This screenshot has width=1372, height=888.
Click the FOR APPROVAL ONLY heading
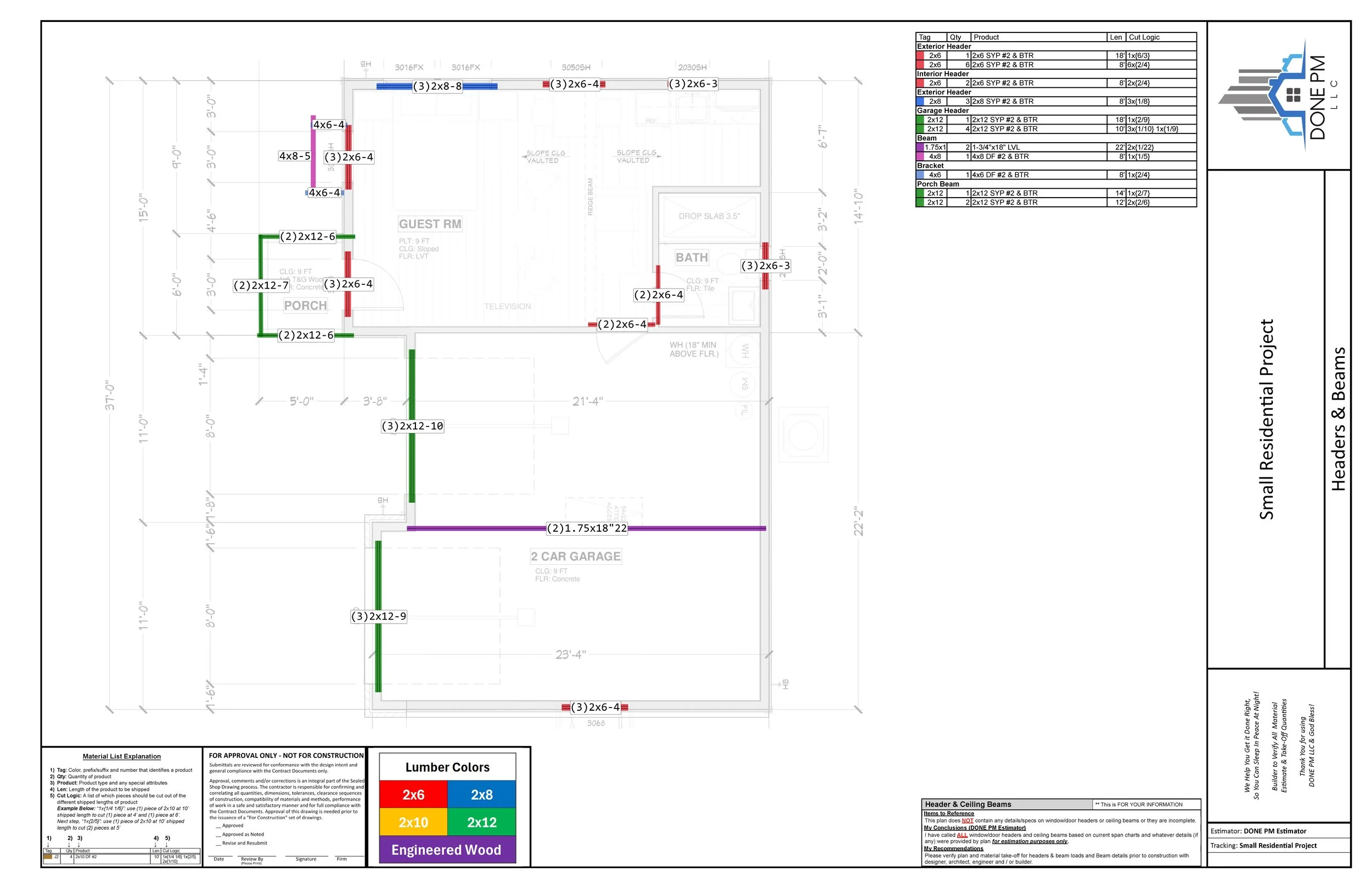pyautogui.click(x=286, y=755)
